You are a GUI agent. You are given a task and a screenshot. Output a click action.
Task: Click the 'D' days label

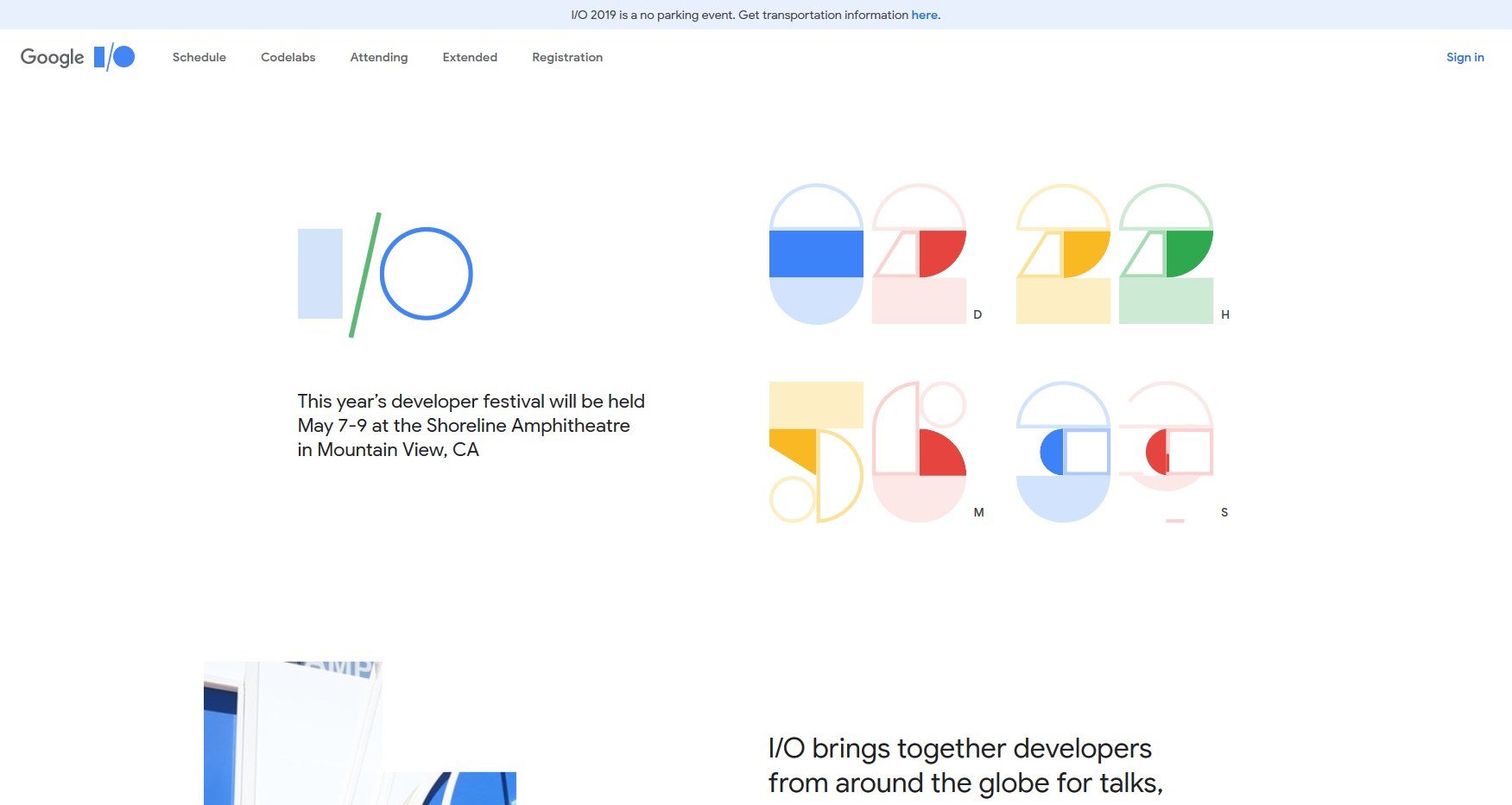977,314
